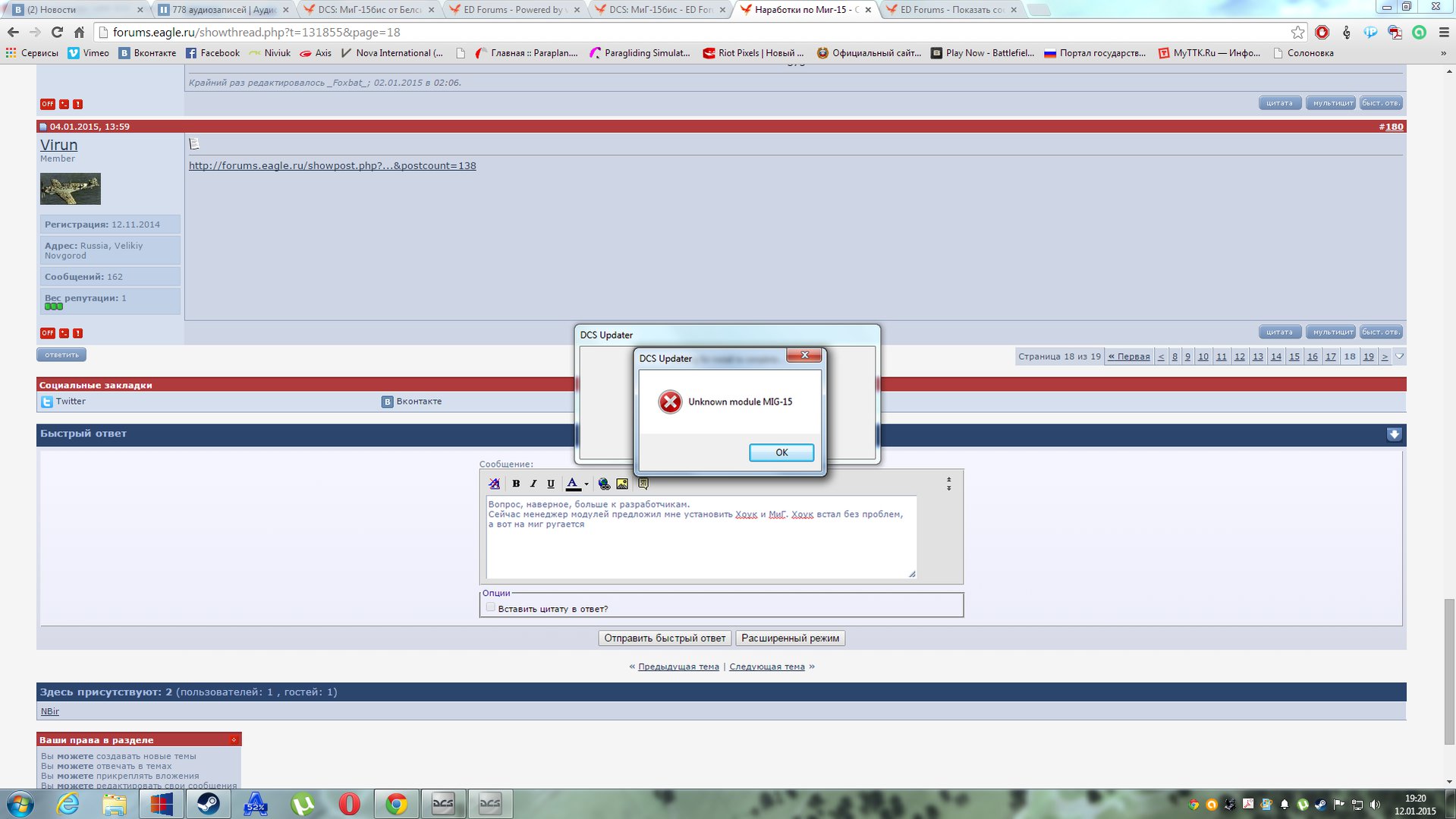The image size is (1456, 819).
Task: Open NBir user link in present users
Action: click(x=49, y=711)
